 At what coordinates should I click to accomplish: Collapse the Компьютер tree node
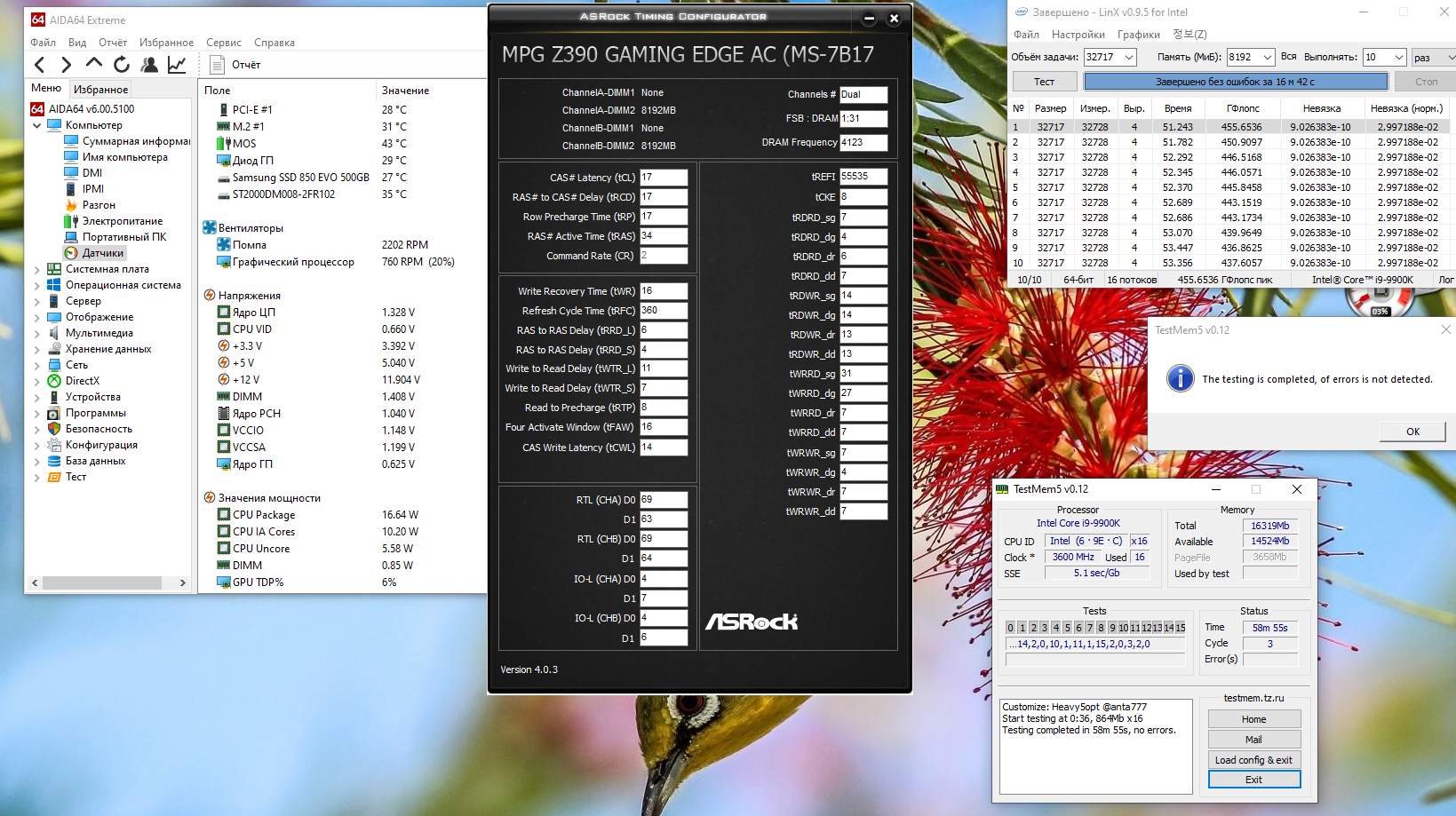coord(37,125)
